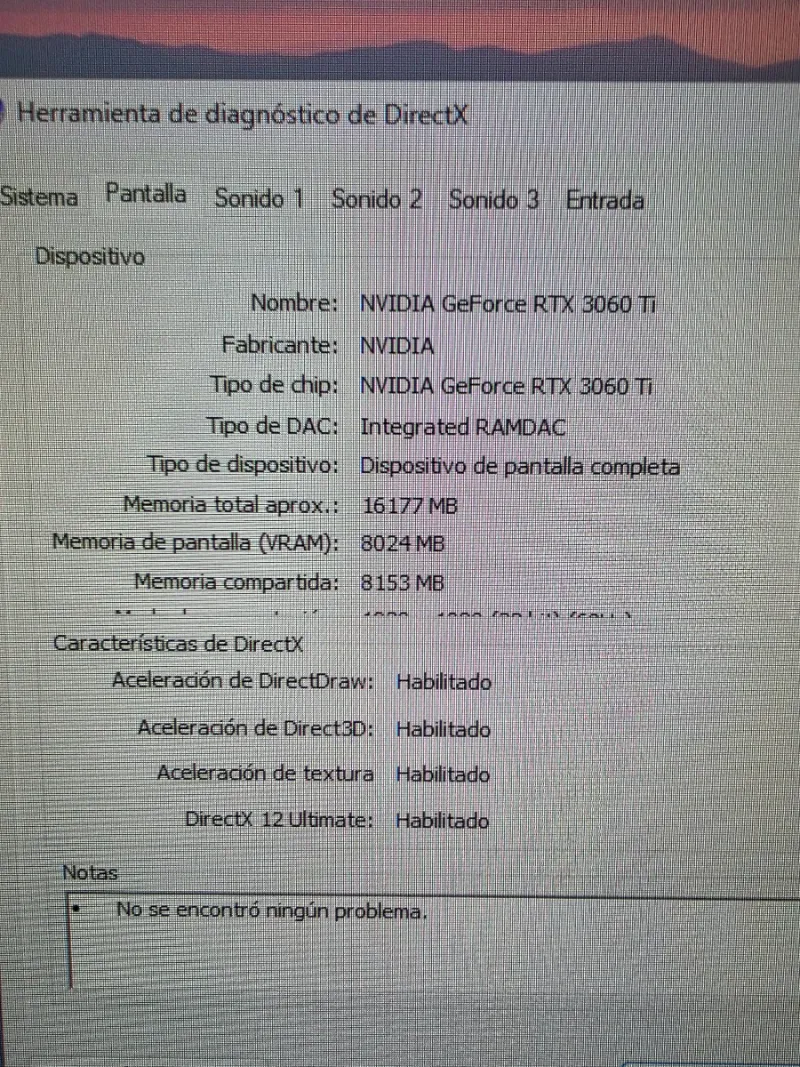Image resolution: width=800 pixels, height=1067 pixels.
Task: Click the 8024 MB VRAM value
Action: click(403, 544)
